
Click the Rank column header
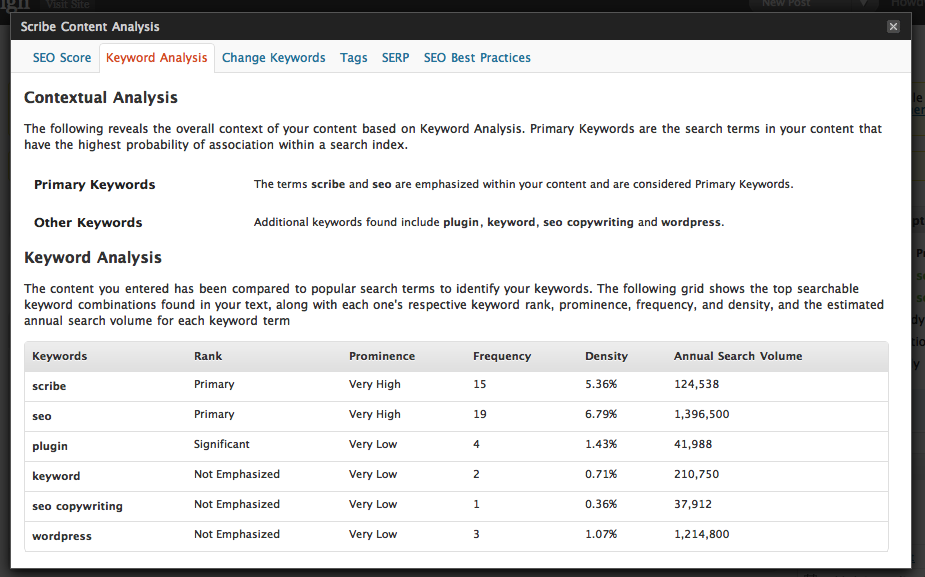click(x=208, y=356)
